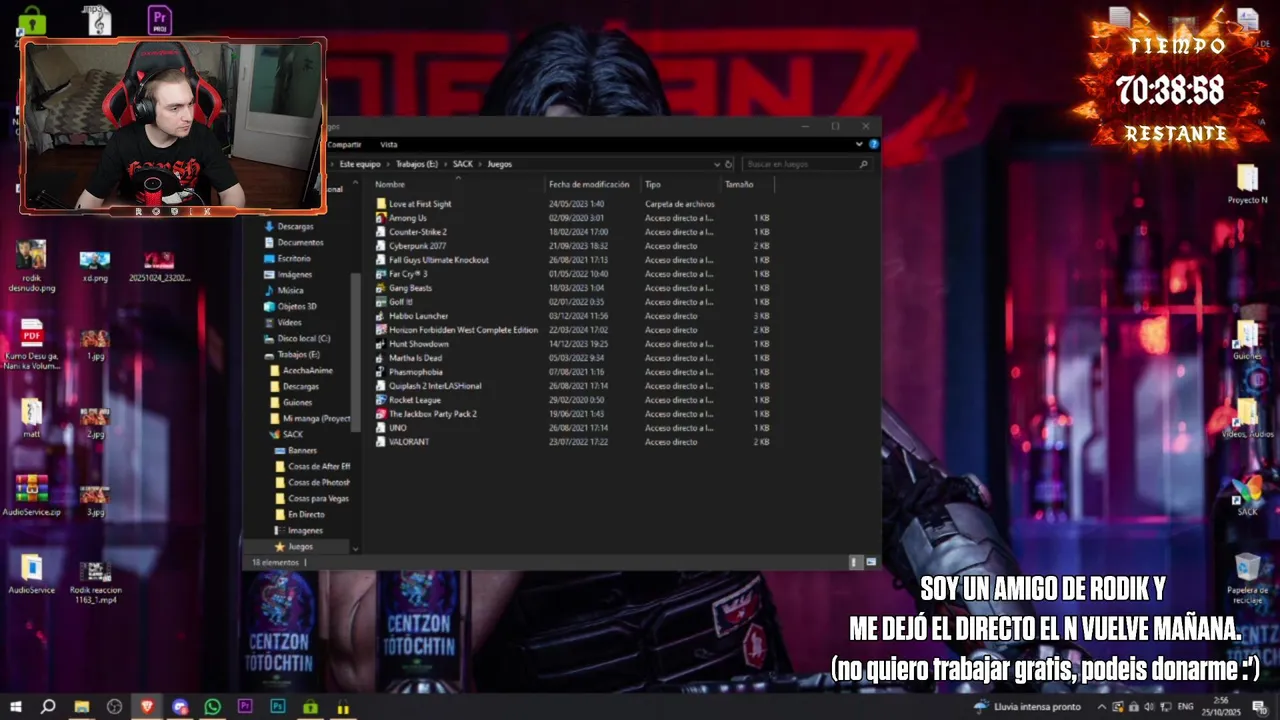Select the Martha Is Dead file name

click(416, 358)
